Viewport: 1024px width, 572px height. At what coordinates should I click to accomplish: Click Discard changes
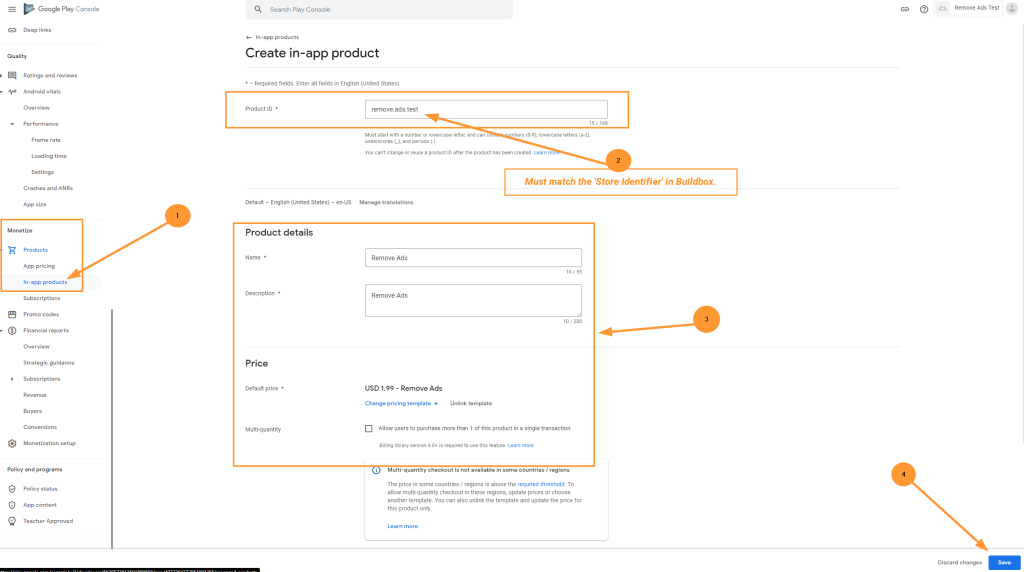click(959, 562)
